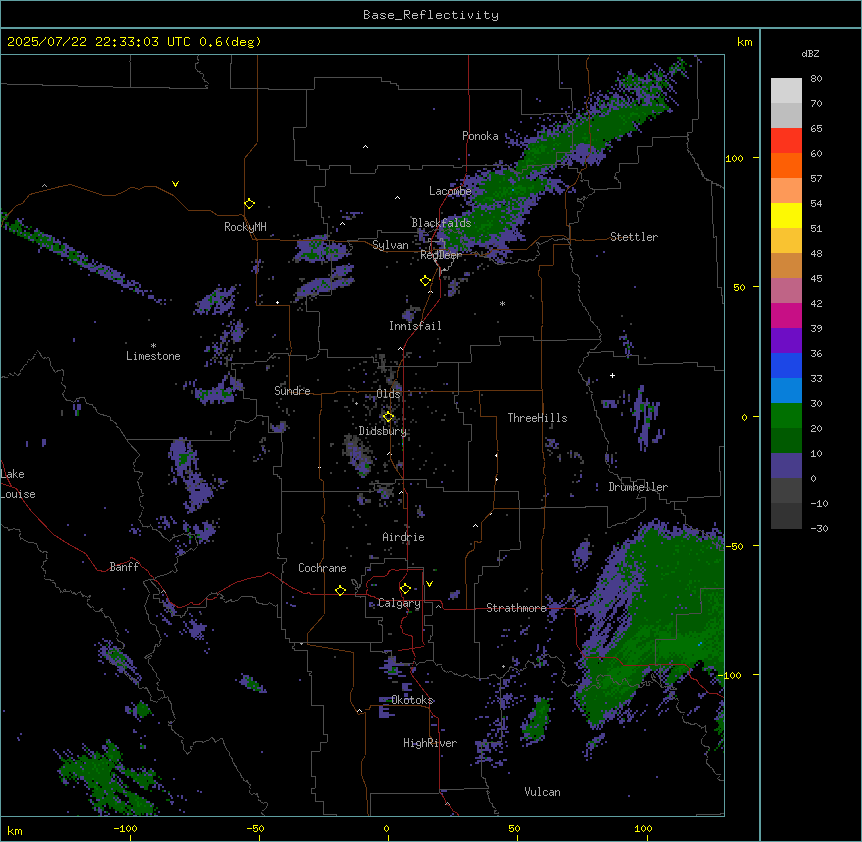The image size is (862, 842).
Task: Click the Banff label
Action: tap(124, 567)
